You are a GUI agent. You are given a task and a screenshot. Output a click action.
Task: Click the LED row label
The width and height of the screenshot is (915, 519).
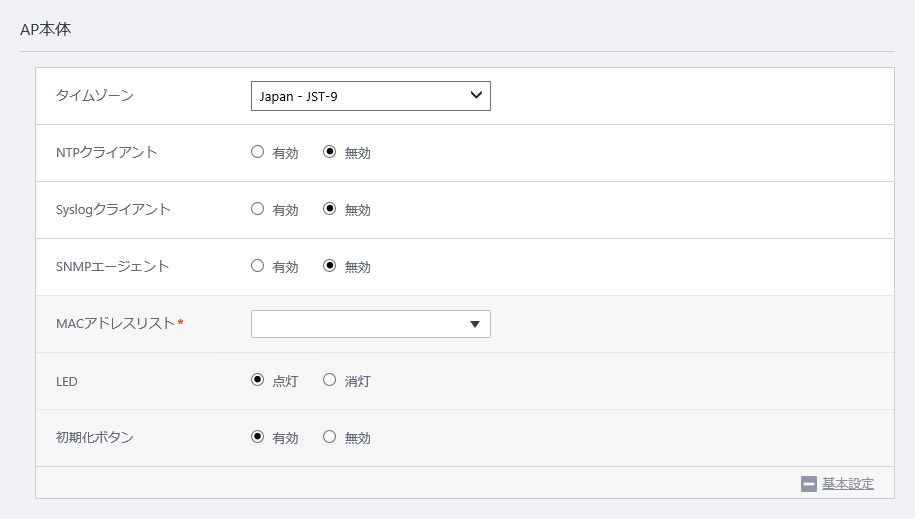coord(67,382)
